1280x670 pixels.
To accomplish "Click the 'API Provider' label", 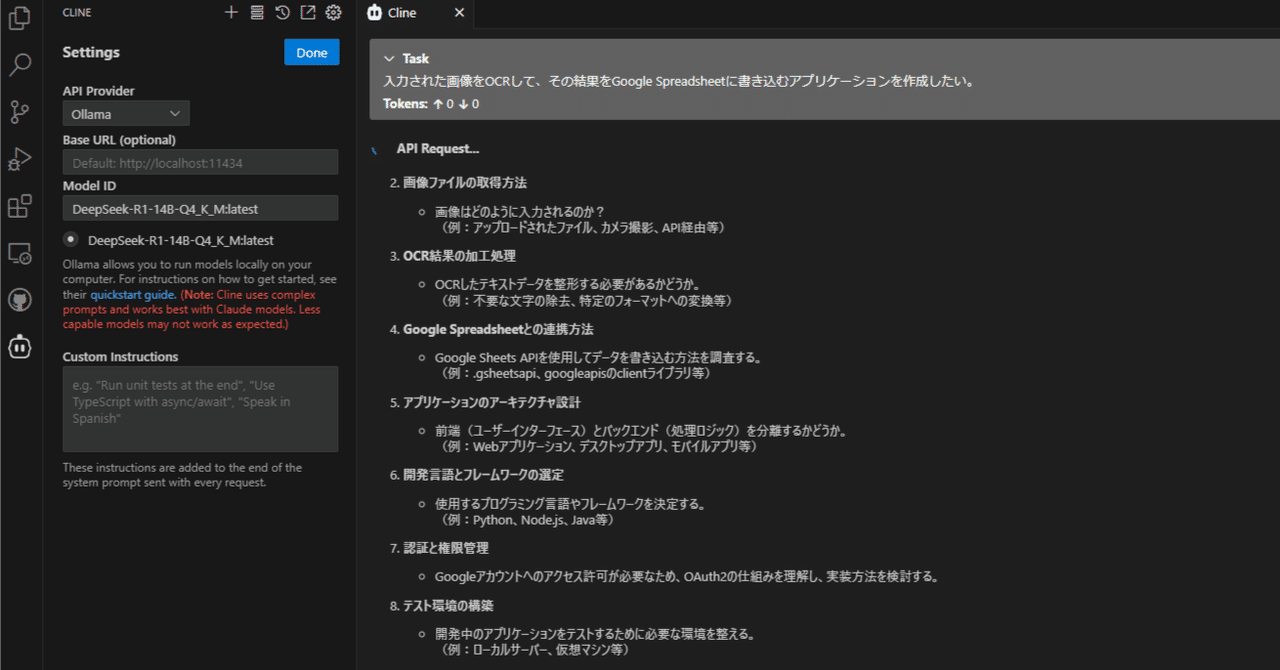I will [98, 91].
